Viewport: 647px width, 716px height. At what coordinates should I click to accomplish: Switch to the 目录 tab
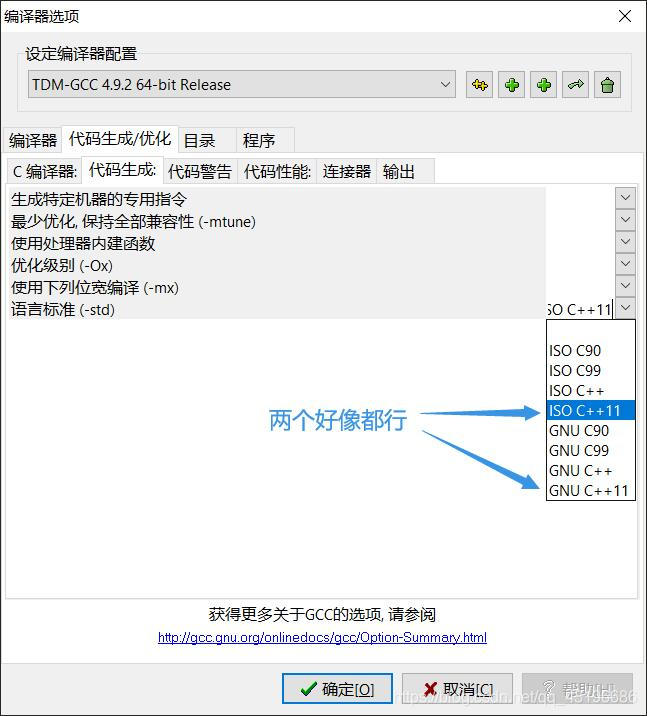pos(207,140)
